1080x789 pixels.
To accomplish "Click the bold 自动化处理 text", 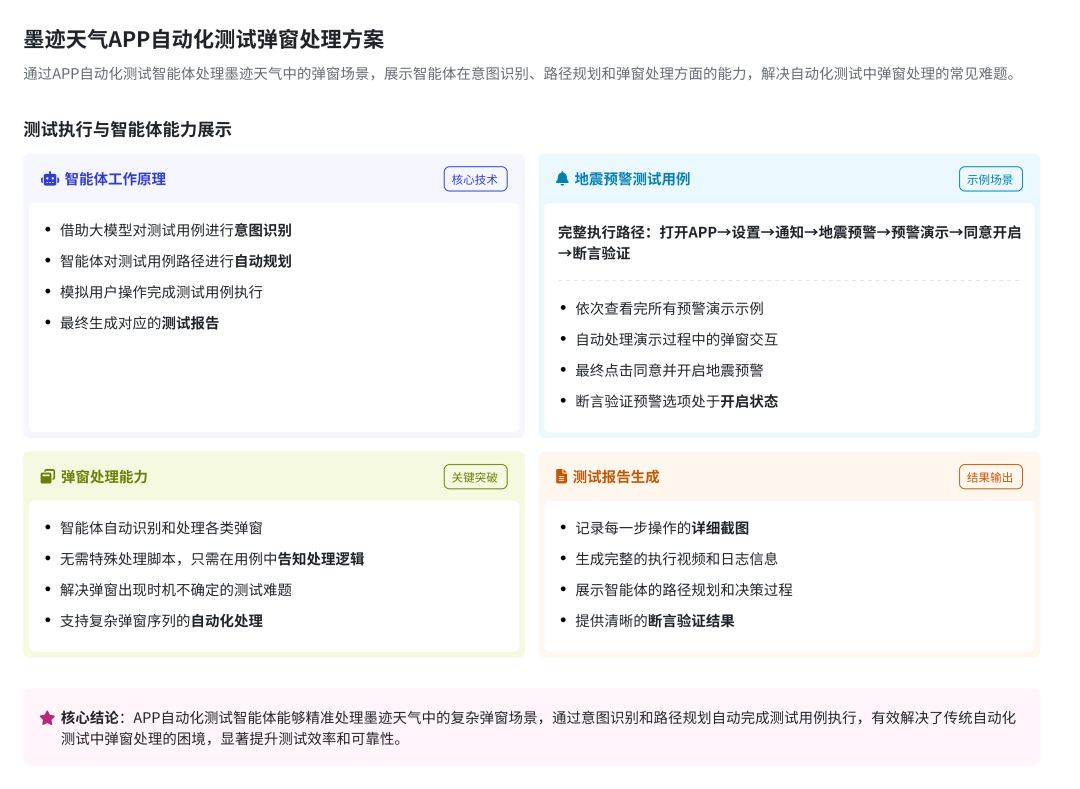I will 227,620.
